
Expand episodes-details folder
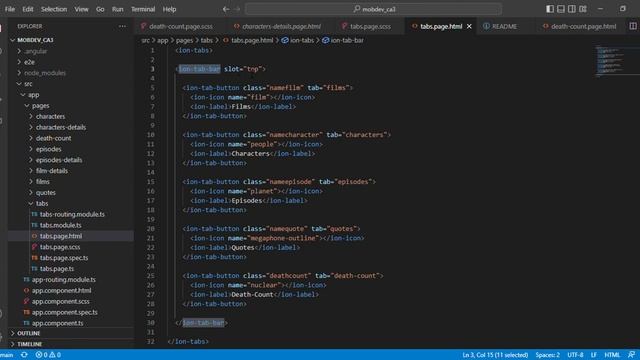click(59, 160)
